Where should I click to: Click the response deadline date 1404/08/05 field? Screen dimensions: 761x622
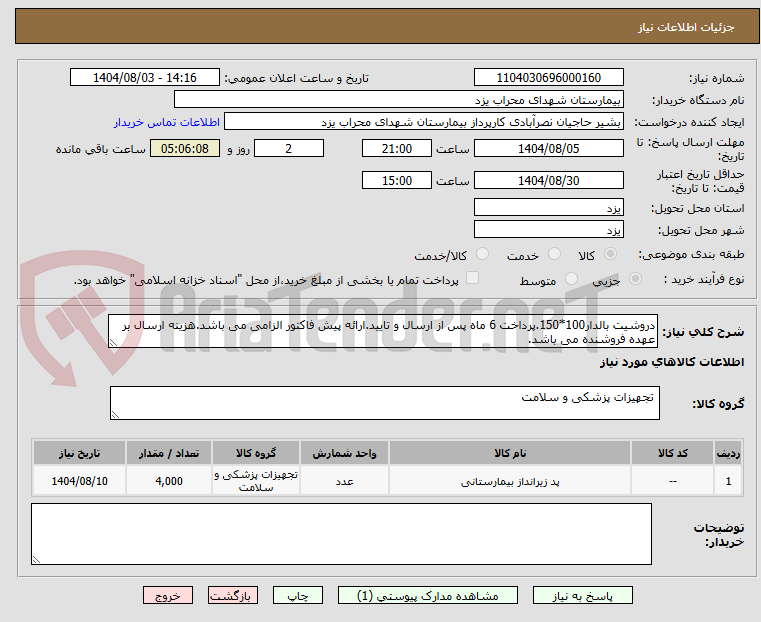point(548,149)
